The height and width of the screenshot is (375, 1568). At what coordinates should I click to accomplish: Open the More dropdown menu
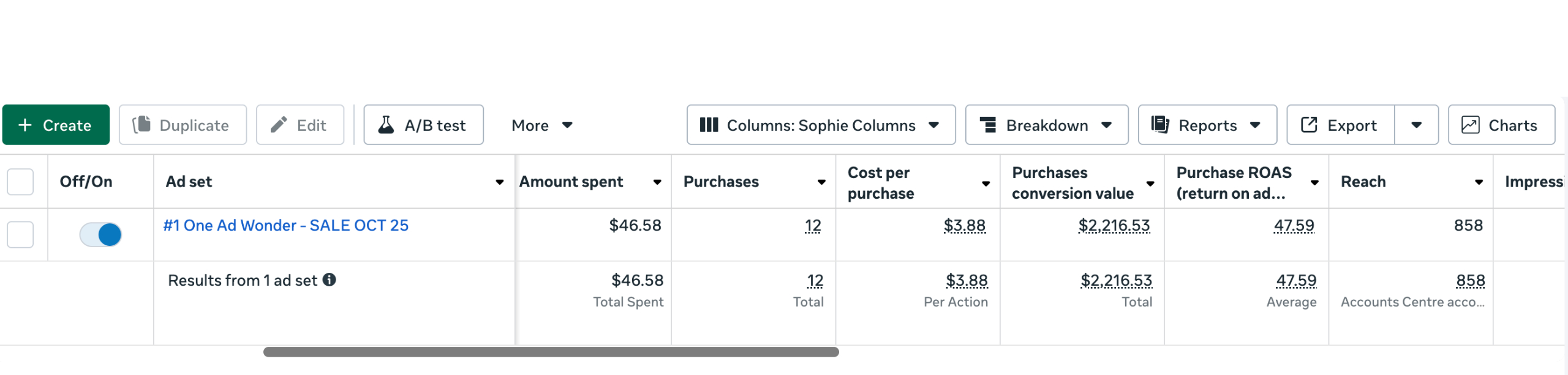[541, 125]
